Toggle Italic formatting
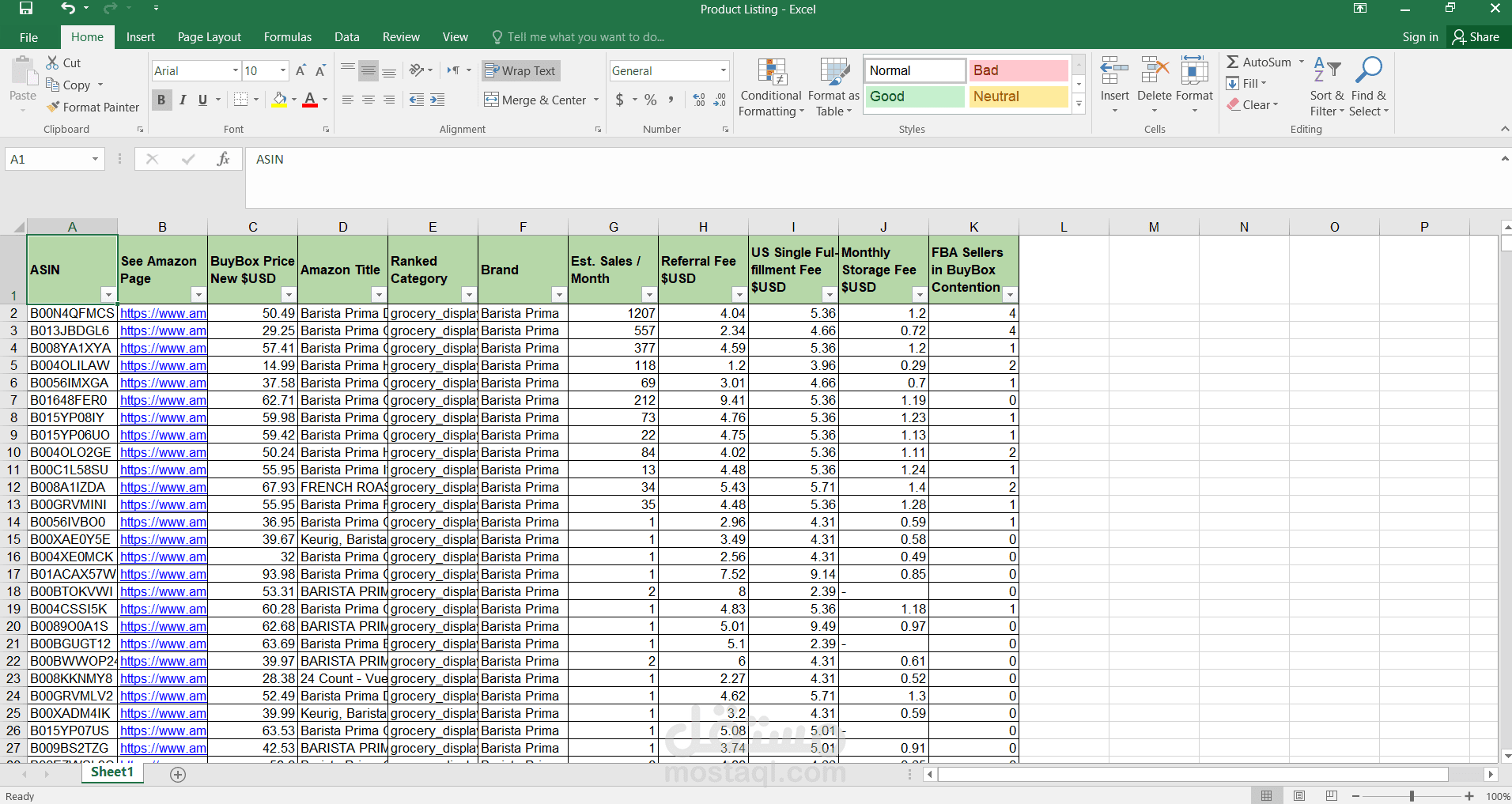The image size is (1512, 804). coord(183,100)
